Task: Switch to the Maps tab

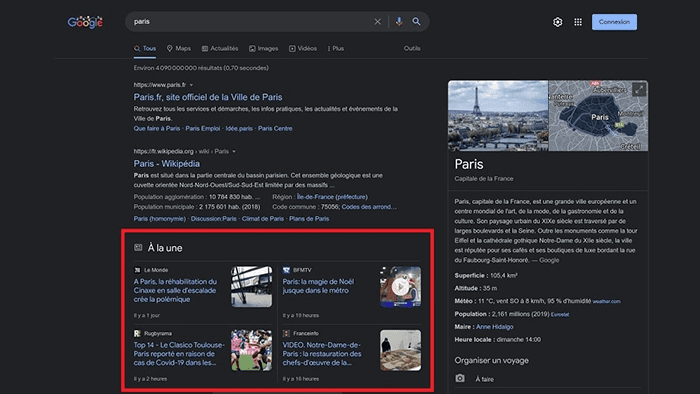Action: click(179, 48)
